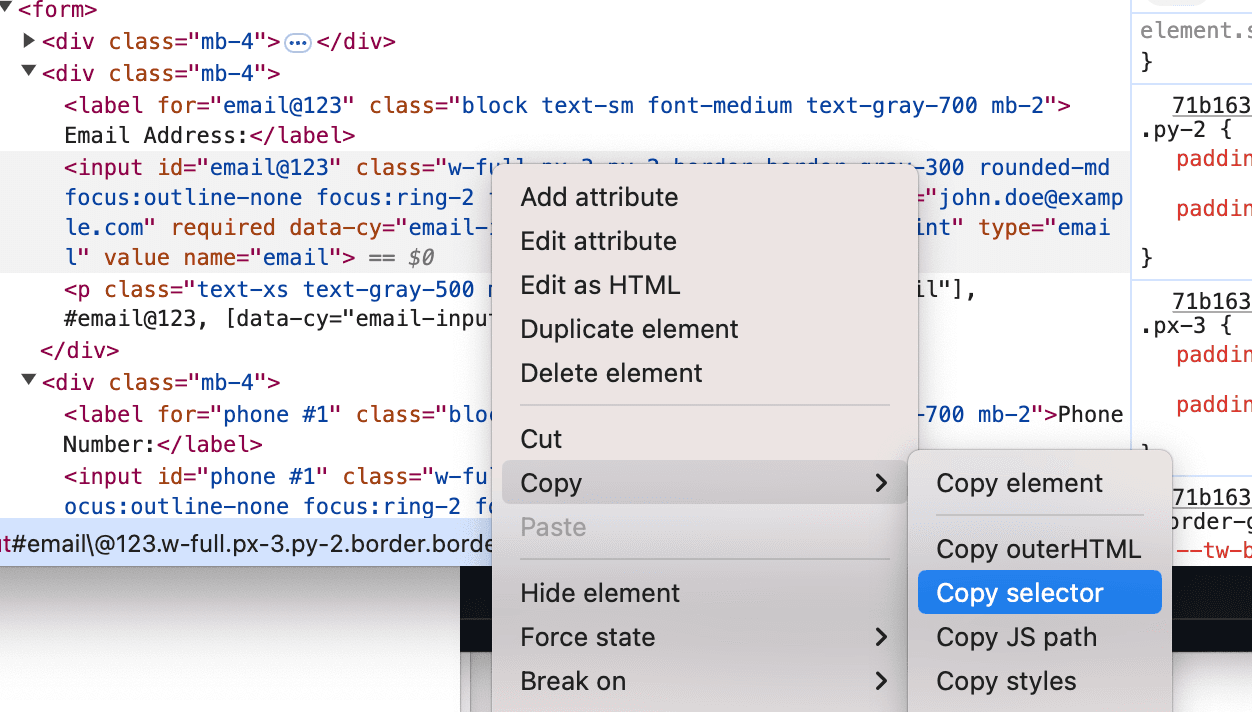The height and width of the screenshot is (712, 1252).
Task: Select the p class="text-xs text-gray-500" node
Action: [280, 289]
